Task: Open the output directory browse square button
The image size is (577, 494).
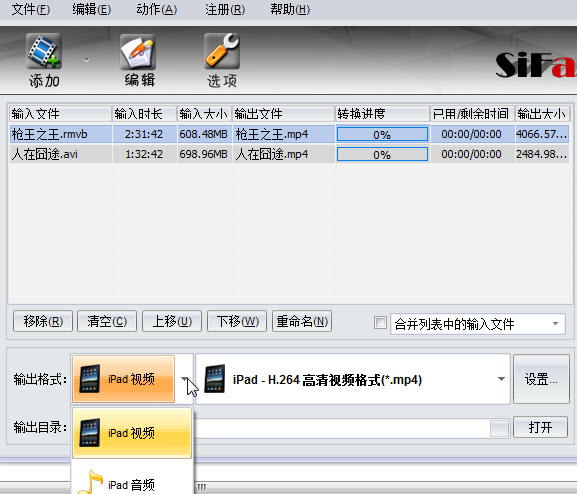Action: tap(500, 428)
